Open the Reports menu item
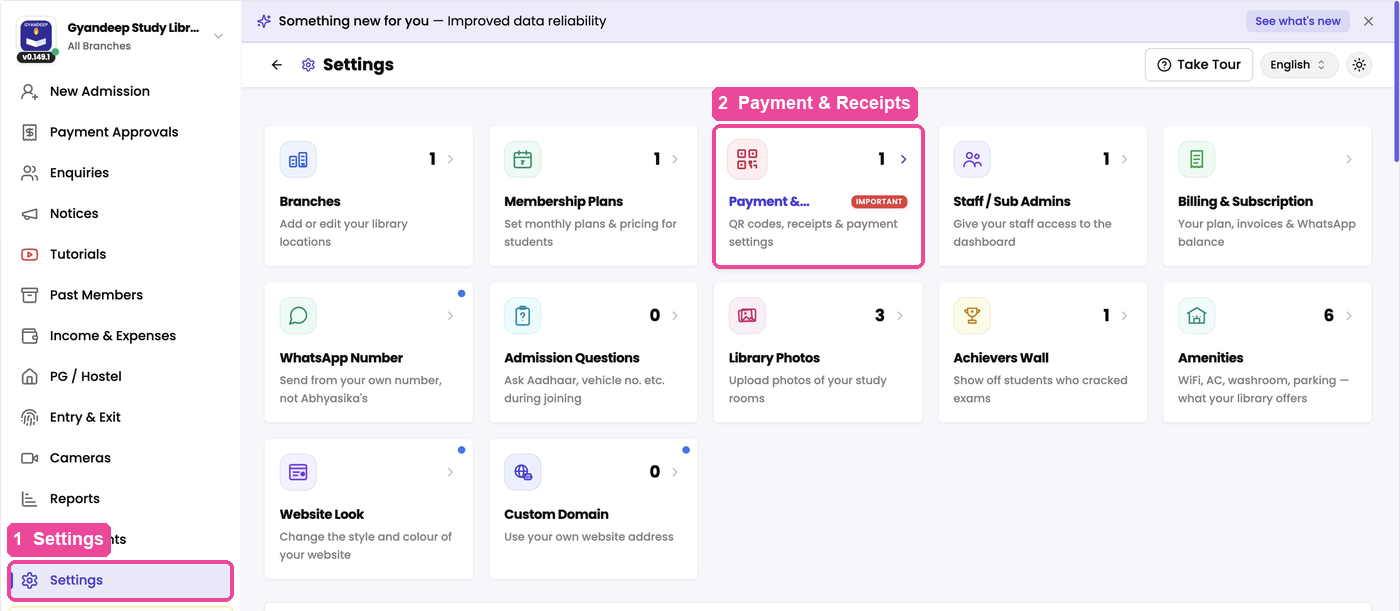This screenshot has width=1400, height=611. 120,499
